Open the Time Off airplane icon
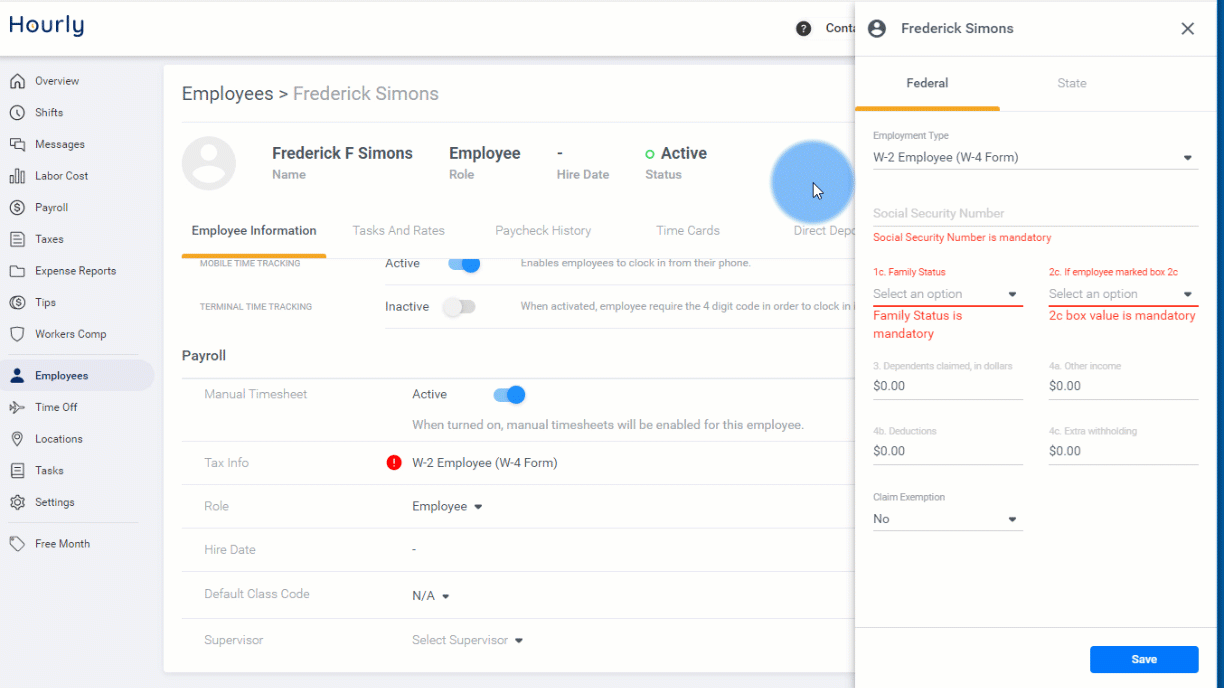This screenshot has height=688, width=1224. click(x=17, y=407)
